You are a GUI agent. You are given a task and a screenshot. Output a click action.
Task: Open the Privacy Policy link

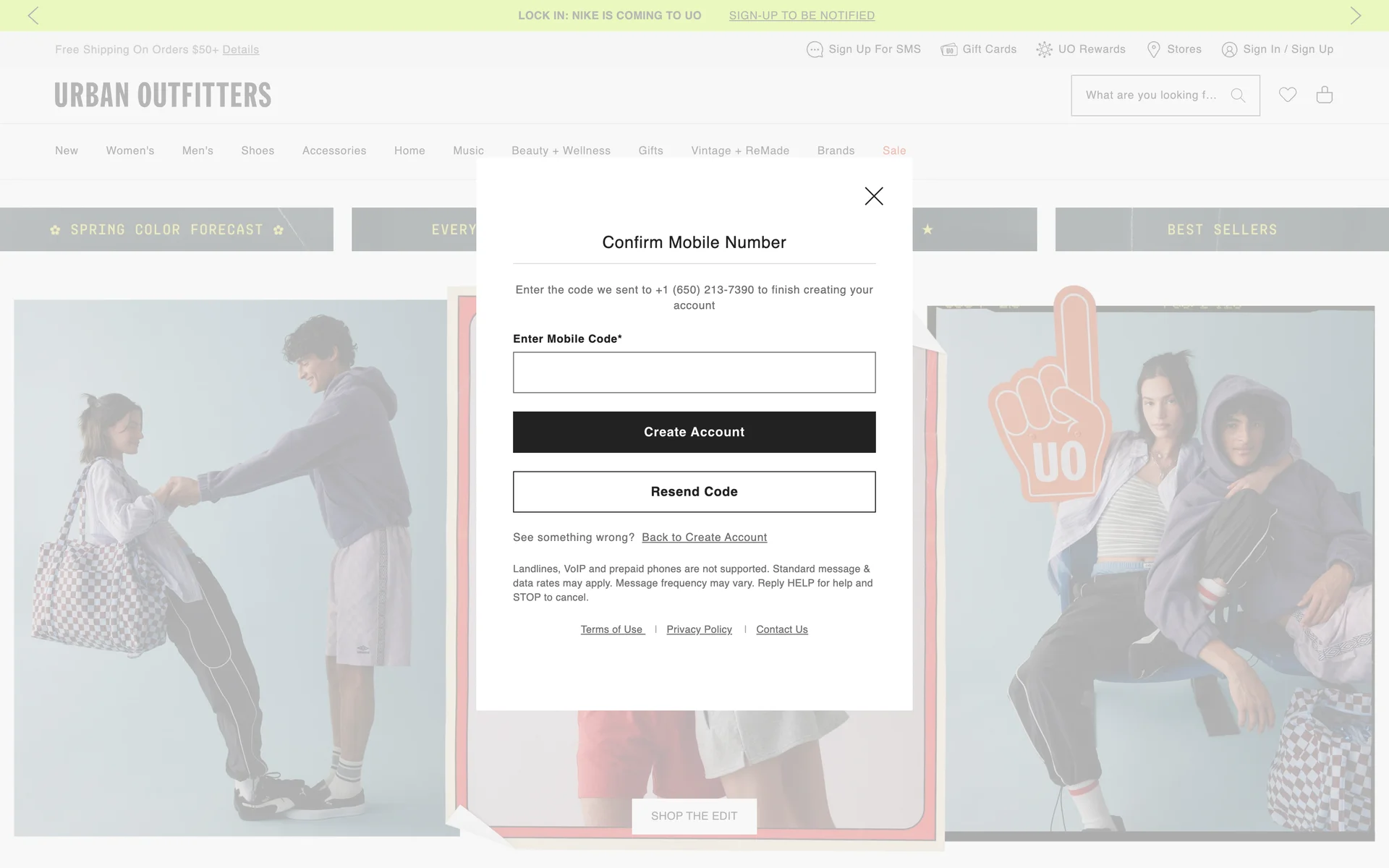pyautogui.click(x=699, y=629)
